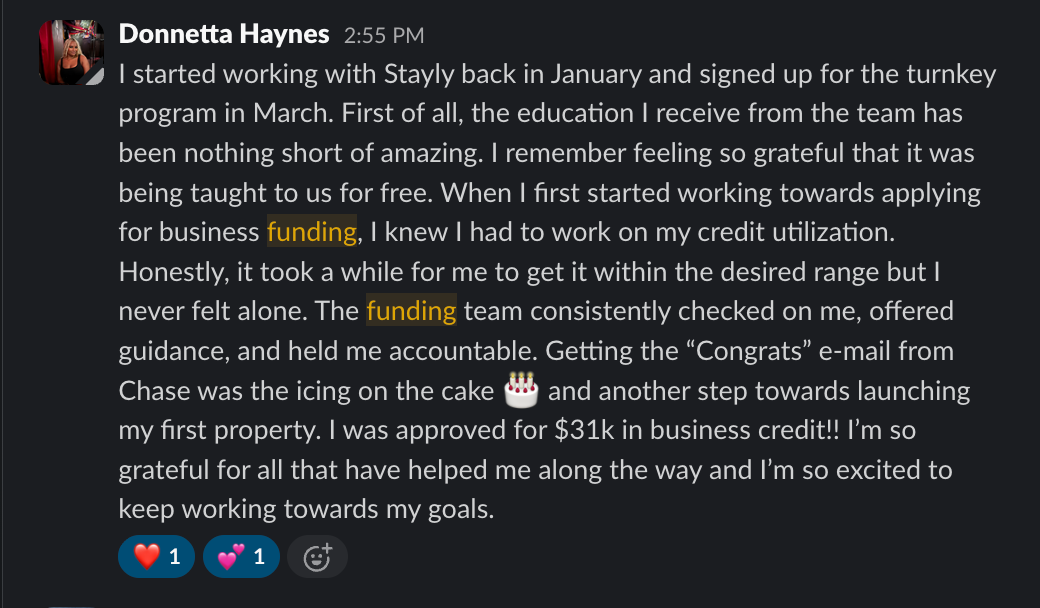The height and width of the screenshot is (608, 1040).
Task: Click the 2:55 PM message timestamp
Action: pyautogui.click(x=384, y=36)
